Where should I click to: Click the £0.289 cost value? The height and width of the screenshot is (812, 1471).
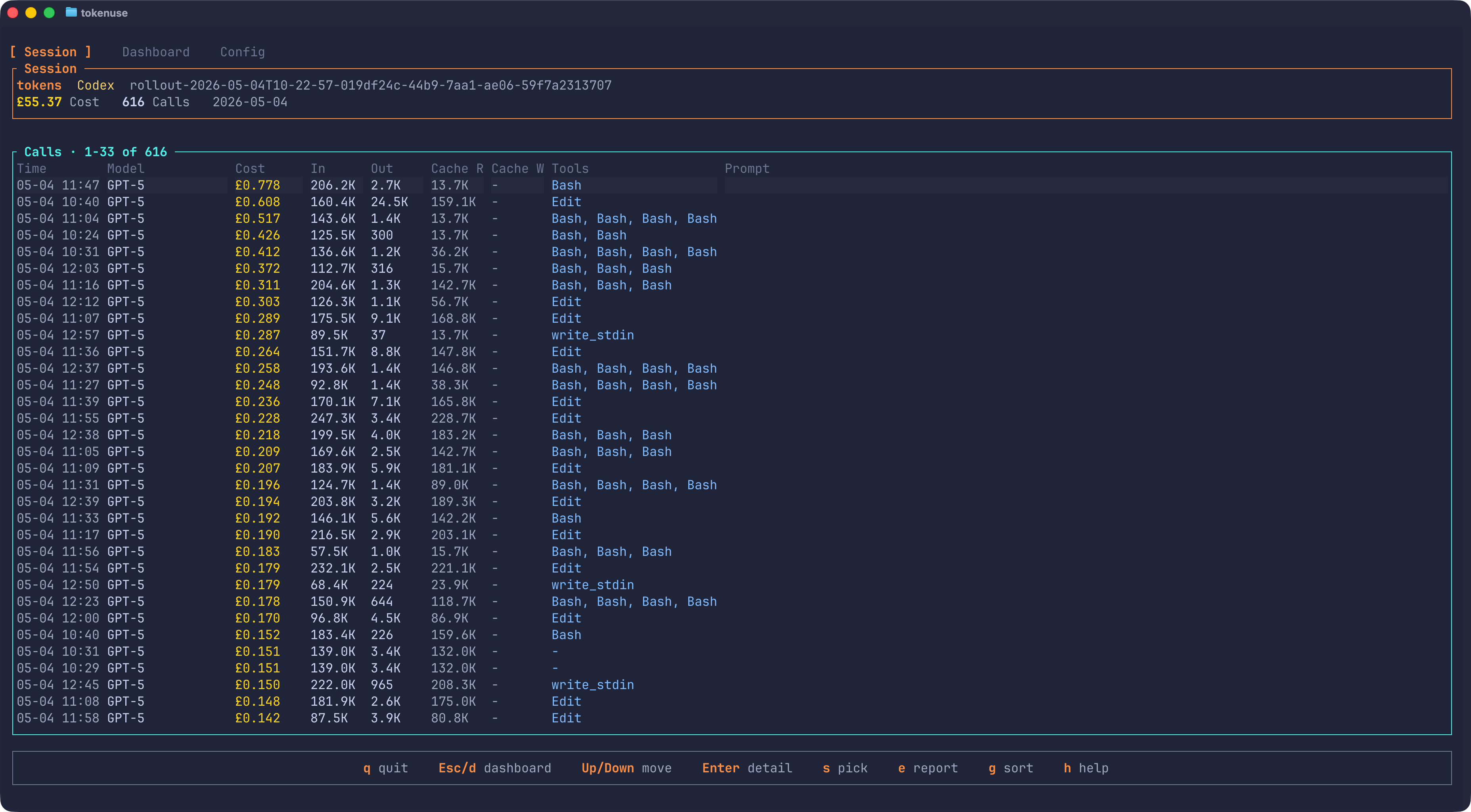[x=258, y=318]
